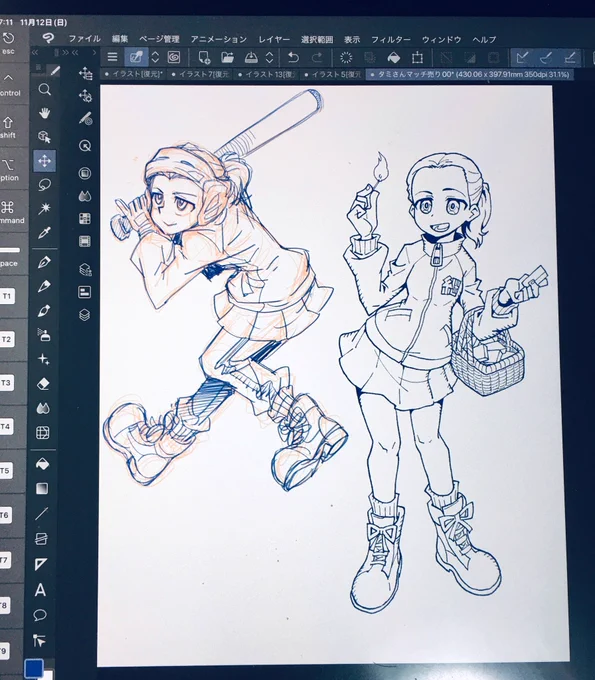595x680 pixels.
Task: Select the Brush tool
Action: point(44,311)
